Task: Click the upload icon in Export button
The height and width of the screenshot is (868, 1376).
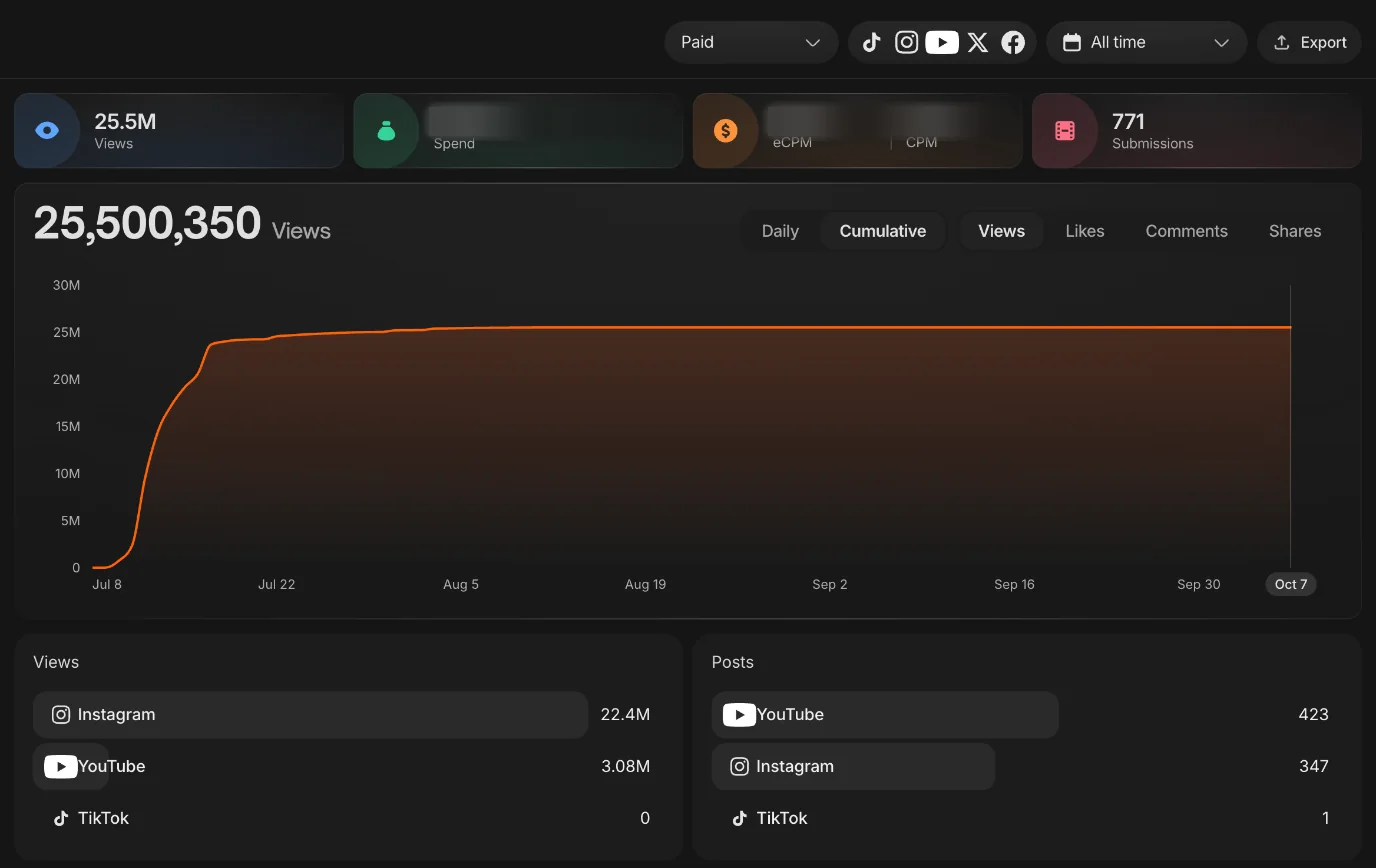Action: coord(1281,42)
